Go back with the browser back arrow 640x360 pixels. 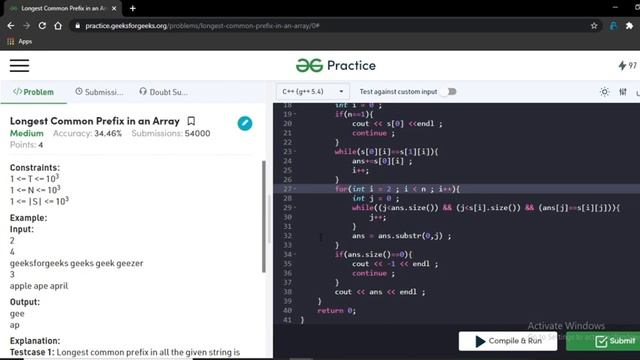pos(11,26)
